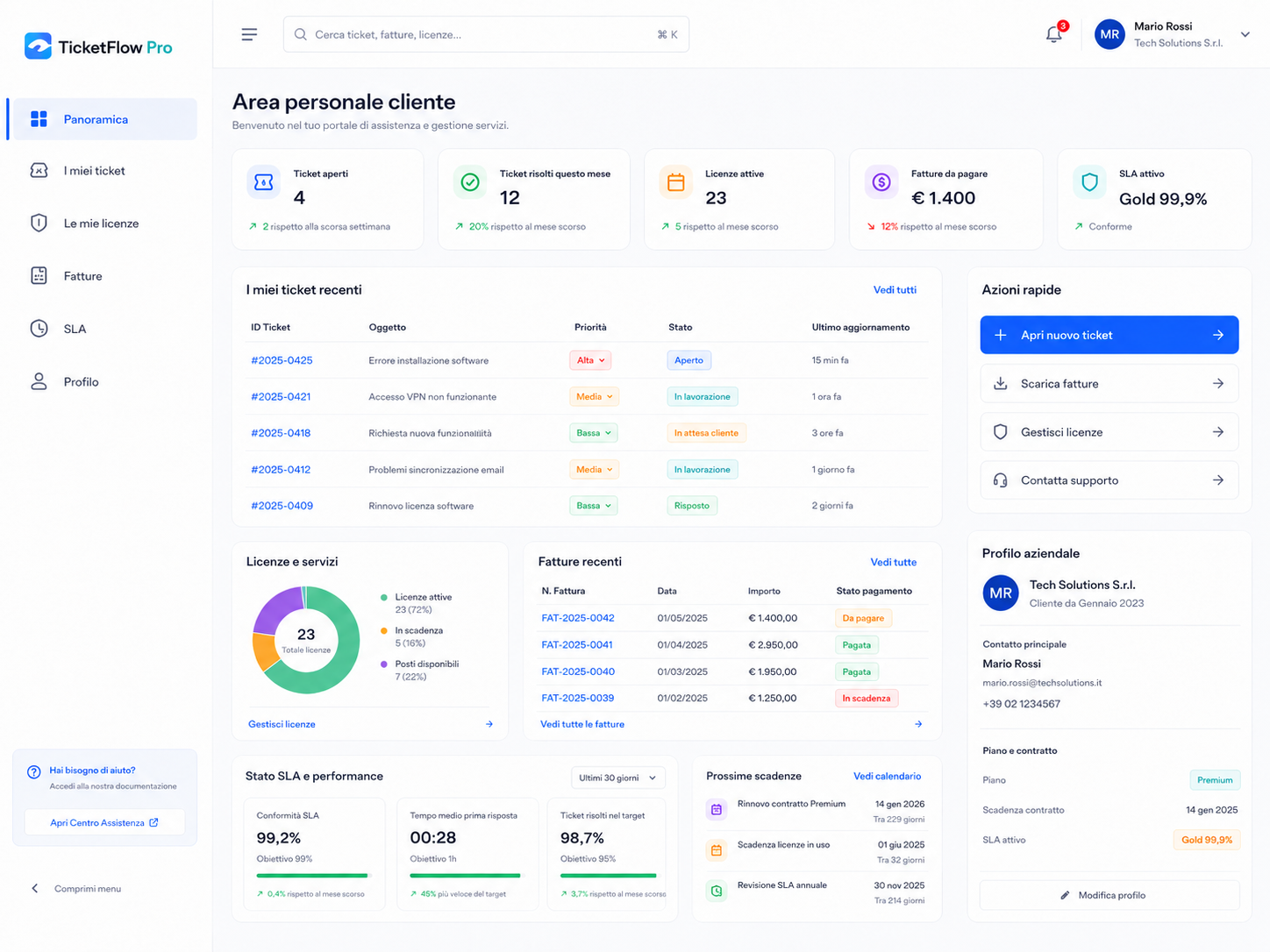Click Apri Centro Assistenza button
The image size is (1270, 952).
pos(104,822)
